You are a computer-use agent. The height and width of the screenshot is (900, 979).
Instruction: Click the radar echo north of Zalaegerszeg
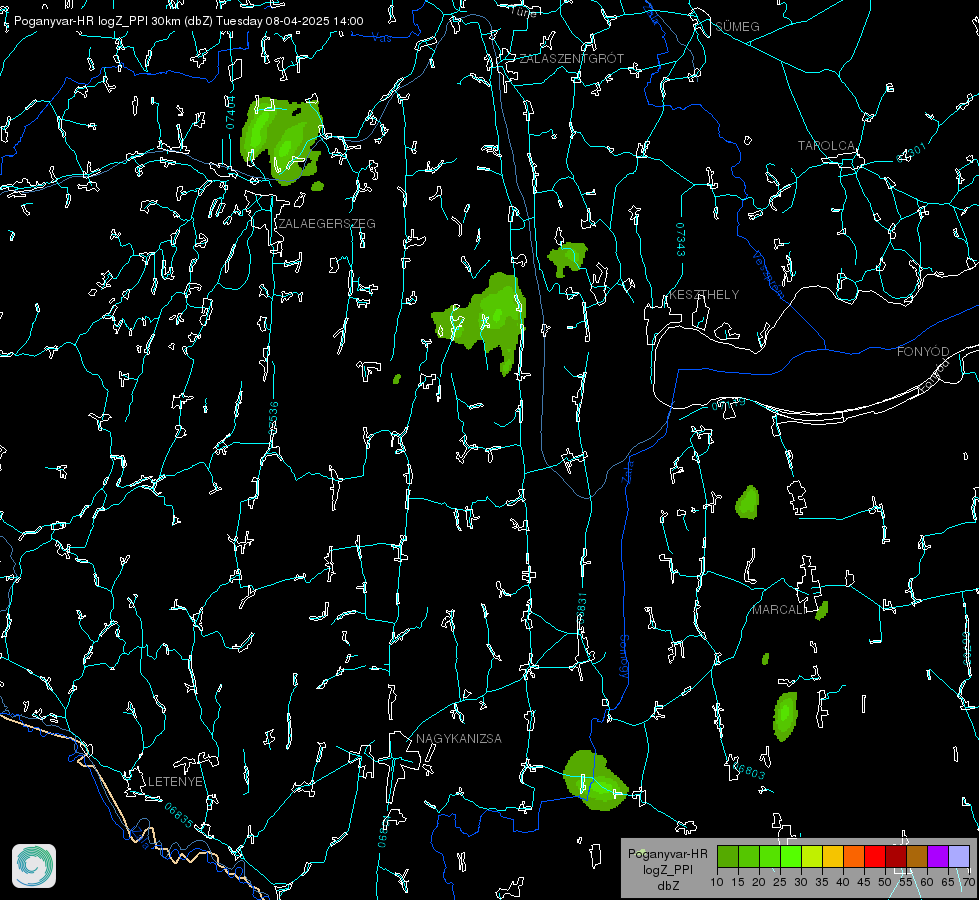(x=281, y=140)
